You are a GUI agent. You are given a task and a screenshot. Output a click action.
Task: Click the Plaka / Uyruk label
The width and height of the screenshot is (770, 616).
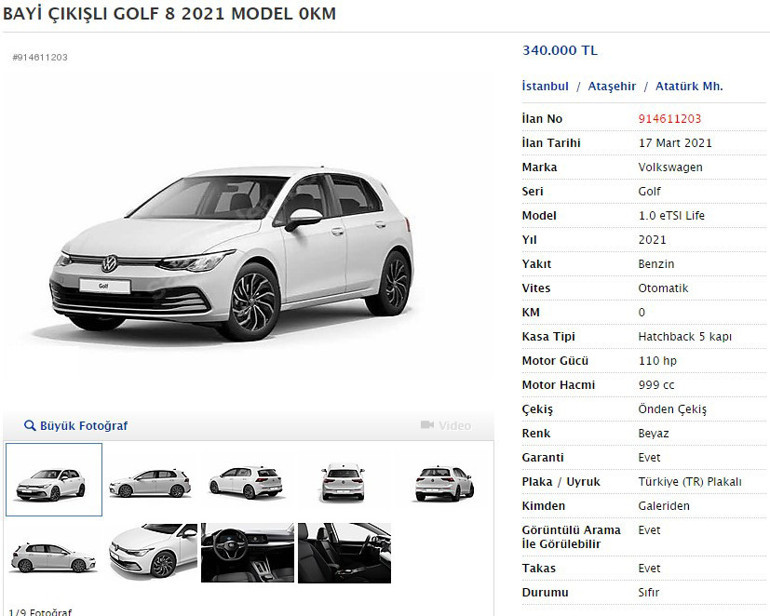(x=561, y=482)
